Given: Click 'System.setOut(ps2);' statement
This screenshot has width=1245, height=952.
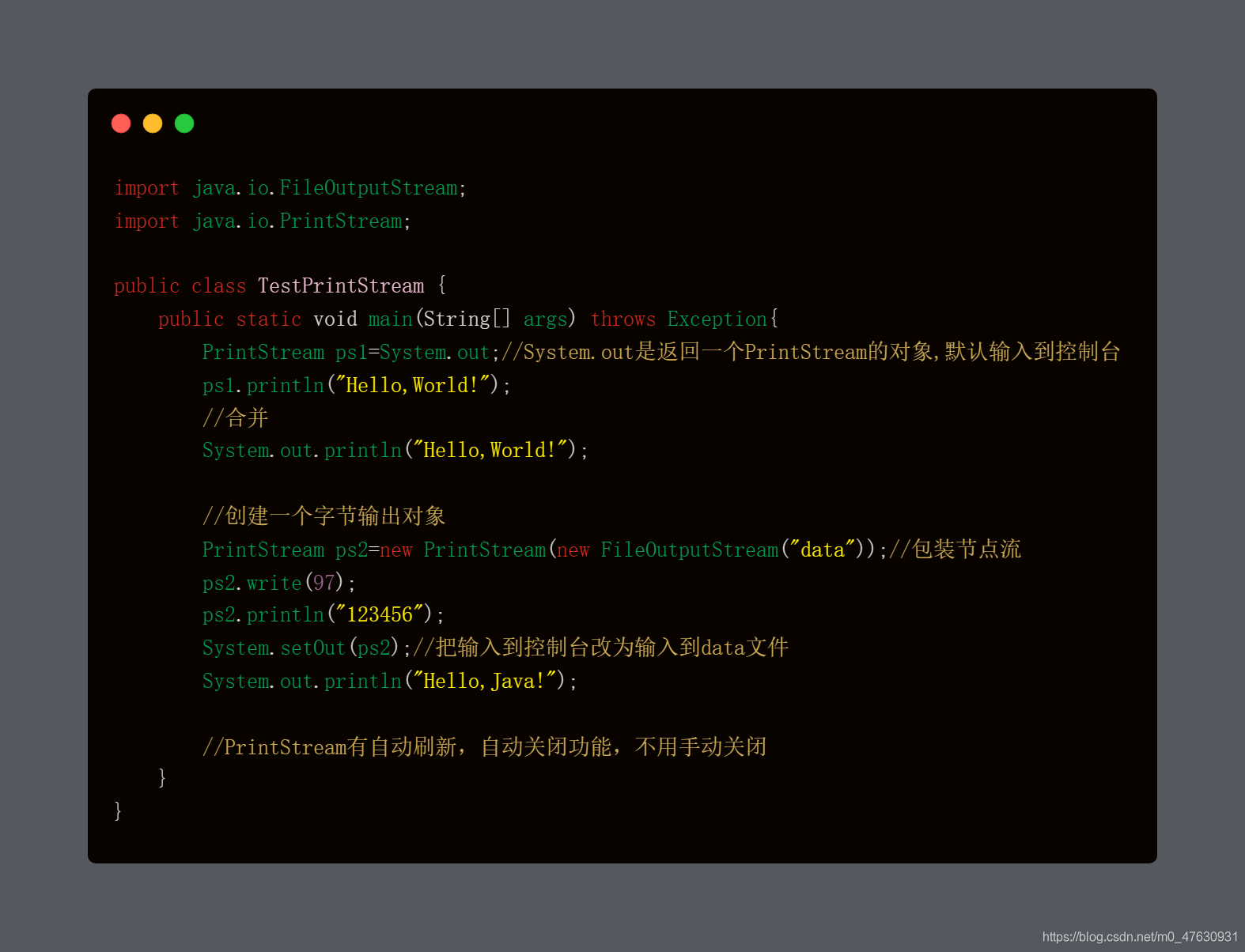Looking at the screenshot, I should click(307, 648).
